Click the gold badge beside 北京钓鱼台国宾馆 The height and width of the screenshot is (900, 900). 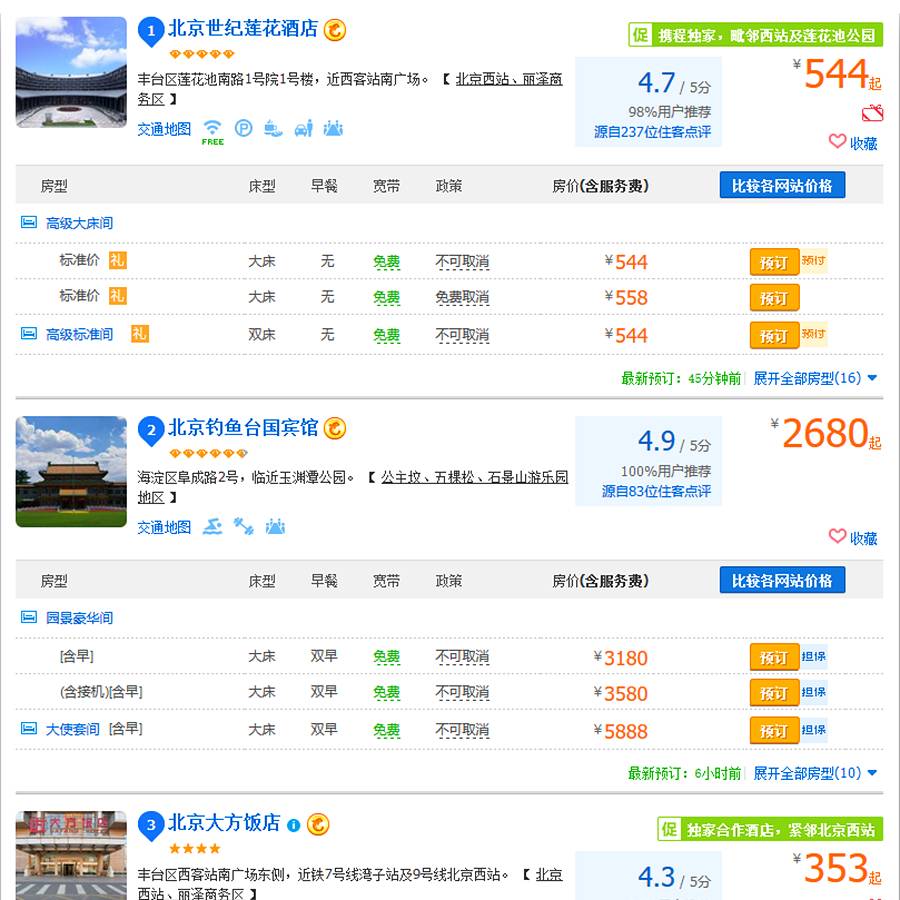[x=335, y=428]
